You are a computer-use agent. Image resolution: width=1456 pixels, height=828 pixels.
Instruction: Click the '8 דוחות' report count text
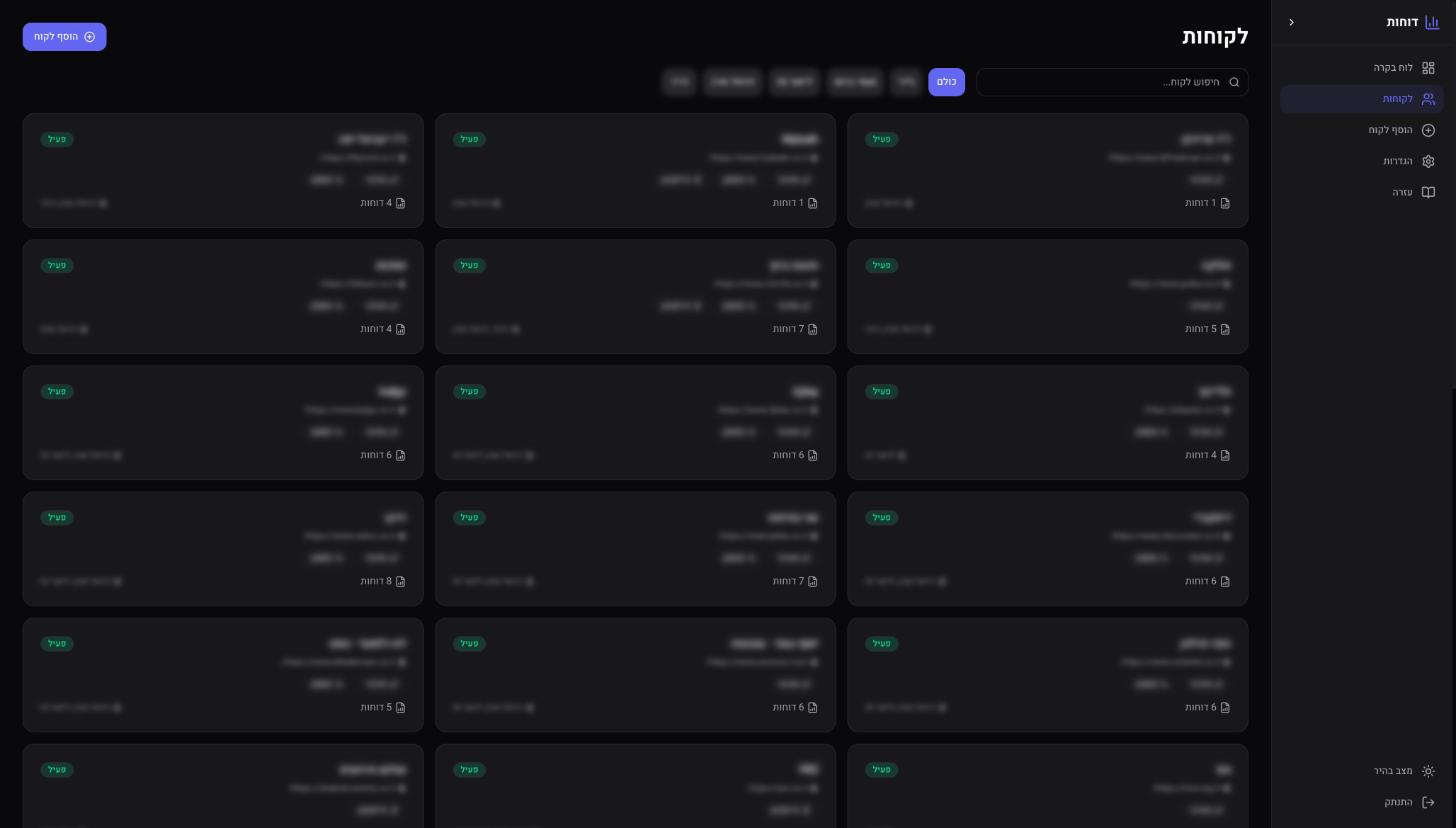pyautogui.click(x=376, y=581)
